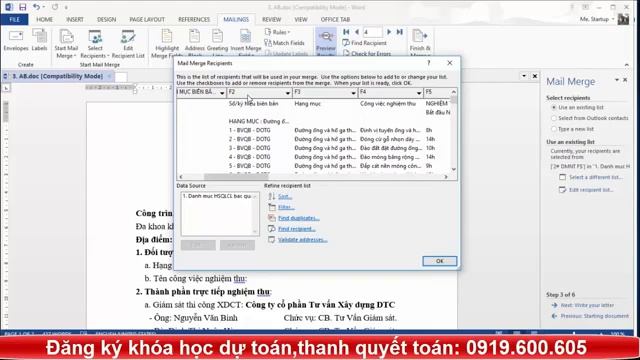The height and width of the screenshot is (360, 640).
Task: Toggle Preview Results button
Action: [326, 42]
